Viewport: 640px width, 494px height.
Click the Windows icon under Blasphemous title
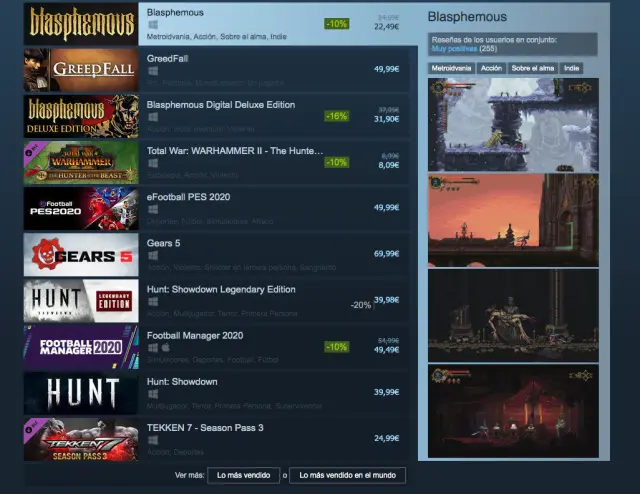pyautogui.click(x=153, y=25)
